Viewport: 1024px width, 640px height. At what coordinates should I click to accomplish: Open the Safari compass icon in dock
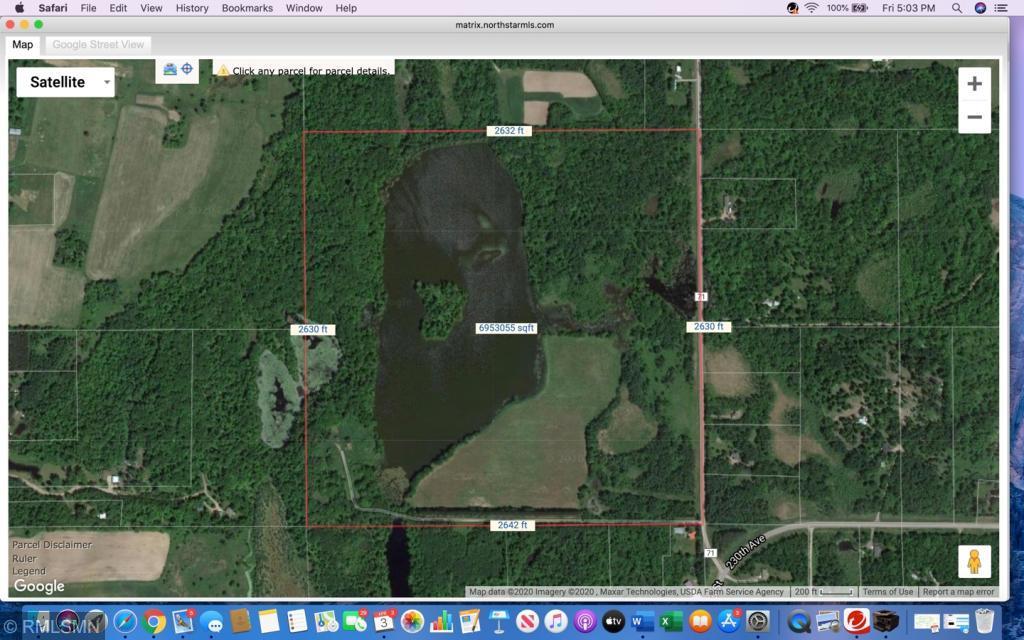pyautogui.click(x=125, y=622)
